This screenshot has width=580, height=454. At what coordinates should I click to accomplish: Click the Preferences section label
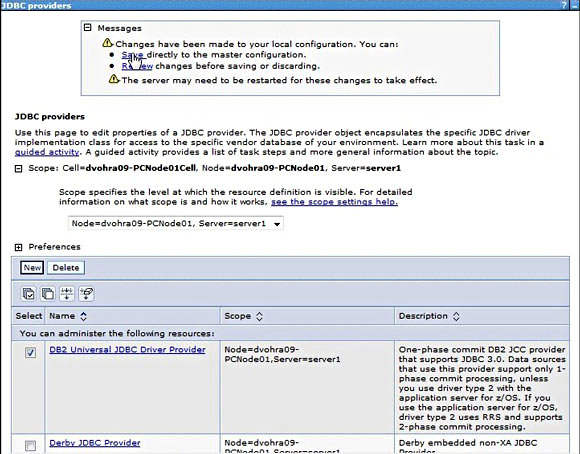pos(54,247)
